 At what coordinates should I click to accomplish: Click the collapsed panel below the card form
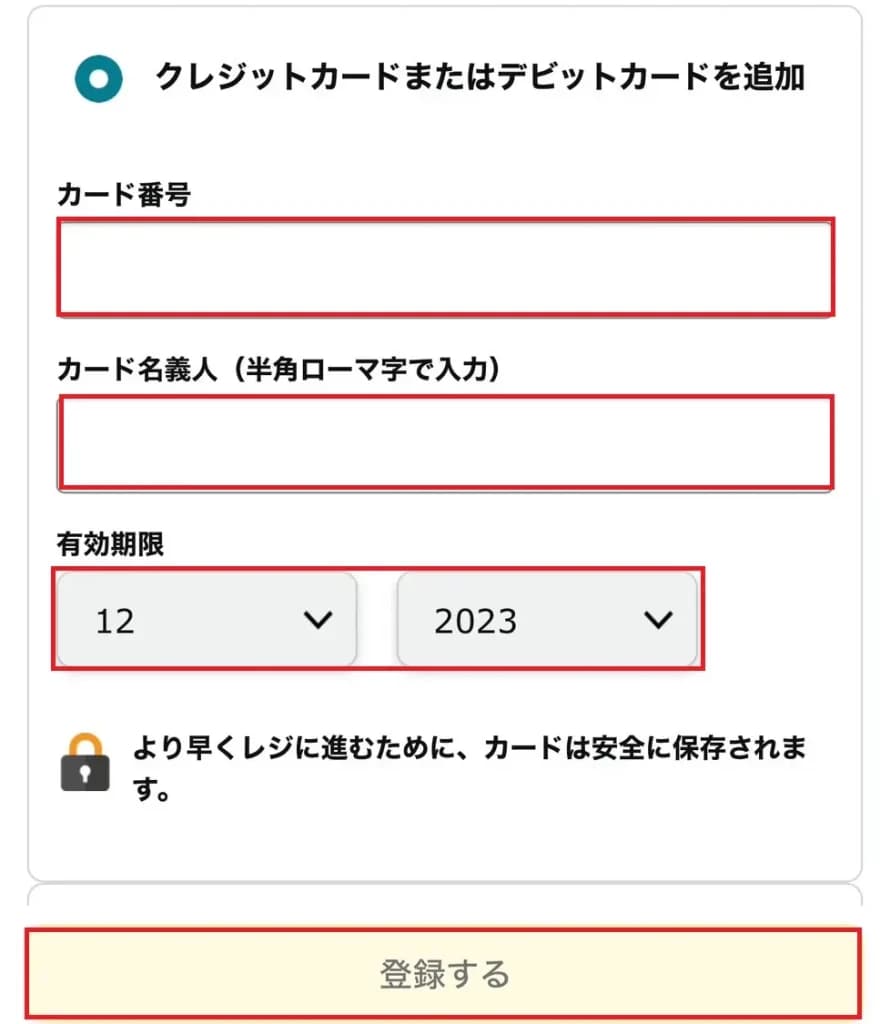[x=445, y=895]
